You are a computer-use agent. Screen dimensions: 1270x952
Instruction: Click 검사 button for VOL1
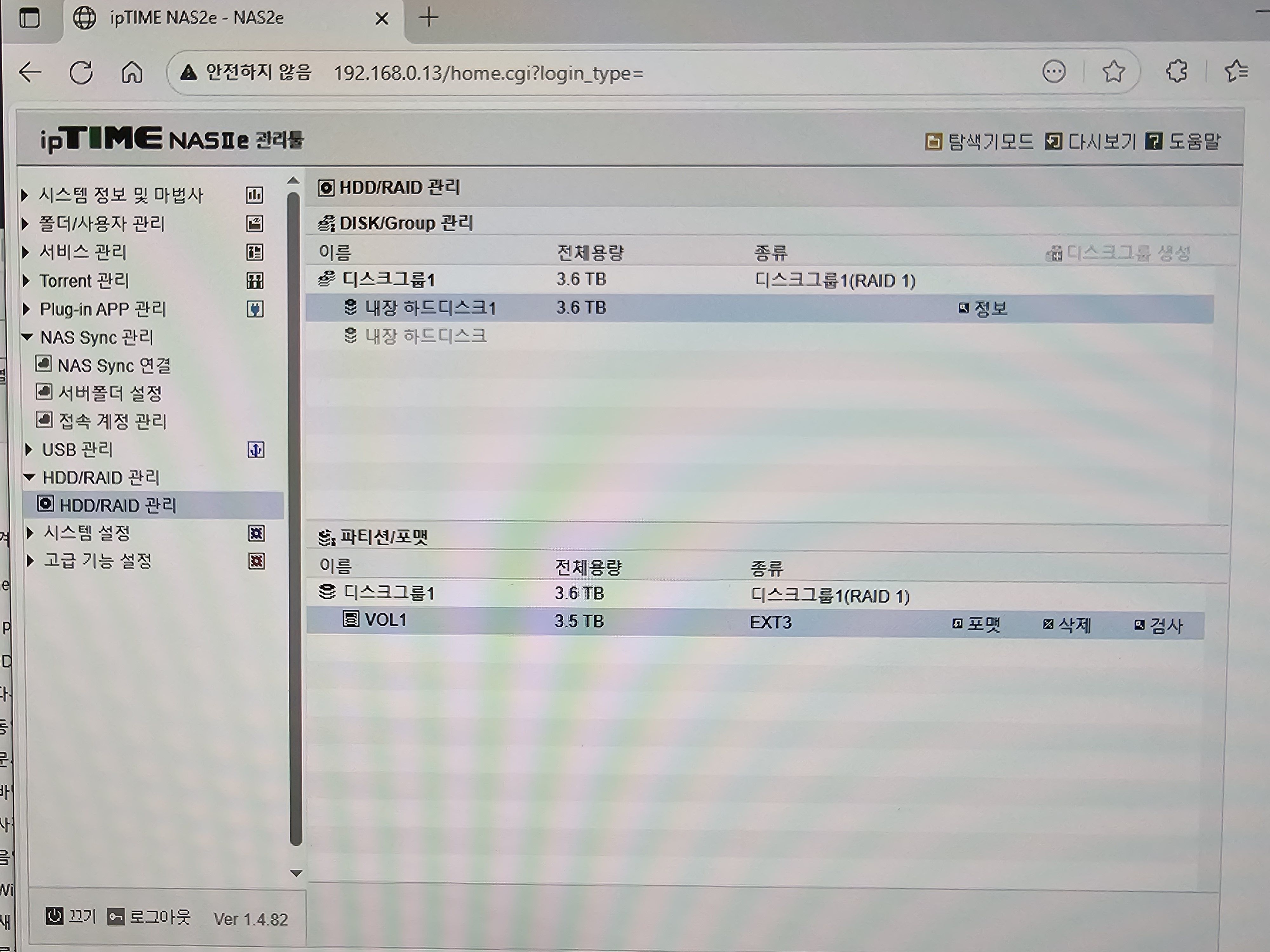click(1159, 625)
